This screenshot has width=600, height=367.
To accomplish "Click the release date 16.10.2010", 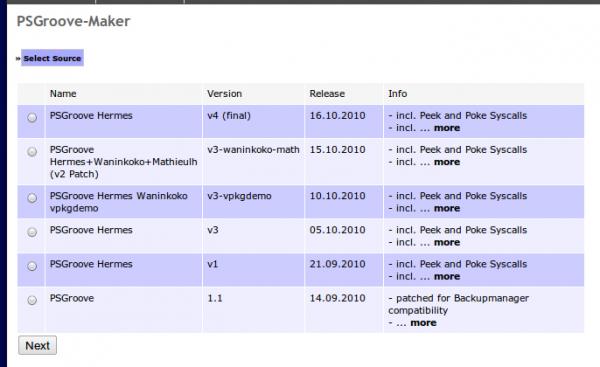I will [x=337, y=116].
